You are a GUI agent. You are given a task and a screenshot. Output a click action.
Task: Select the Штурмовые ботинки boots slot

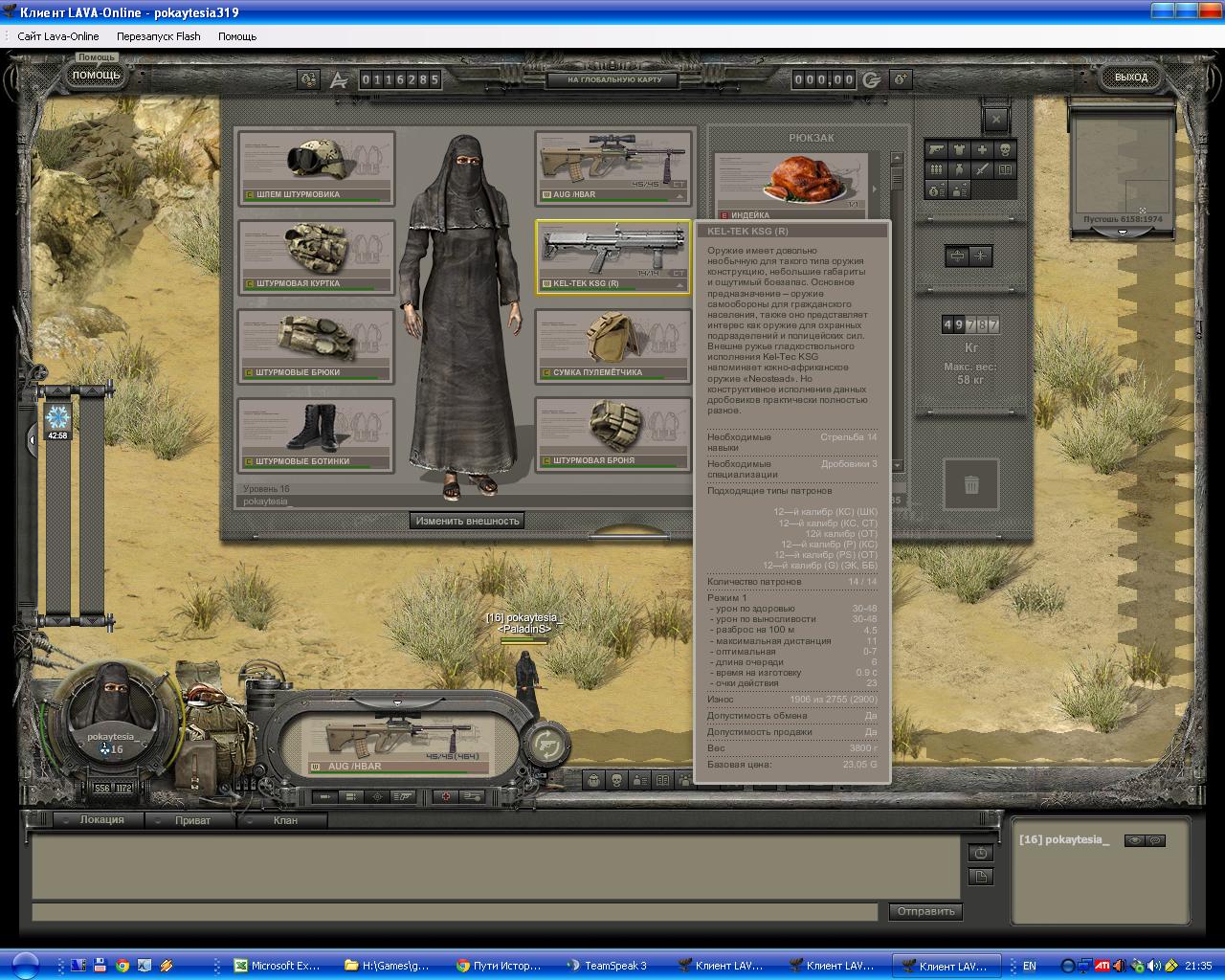(317, 435)
